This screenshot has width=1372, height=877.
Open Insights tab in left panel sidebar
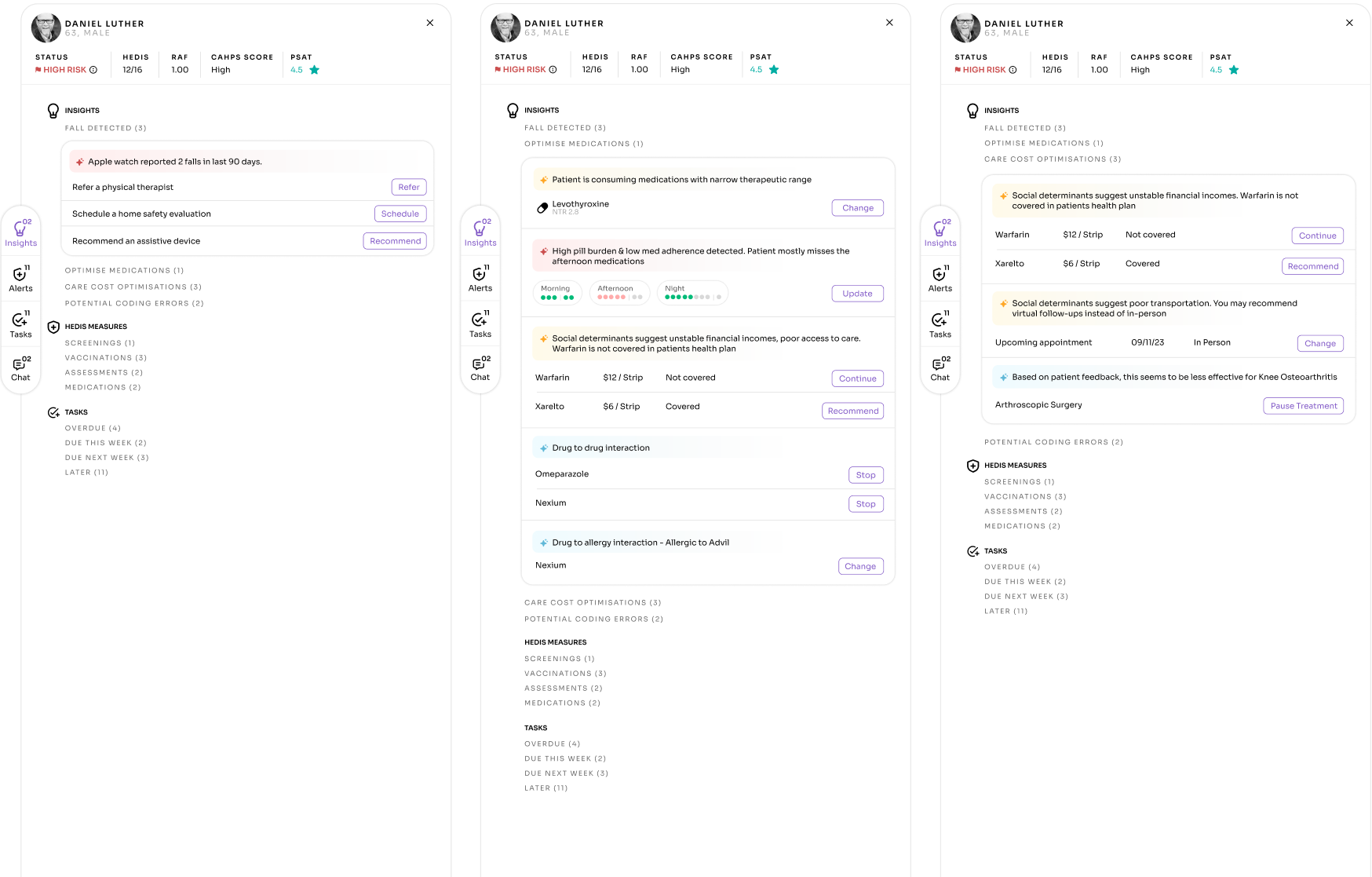point(20,232)
